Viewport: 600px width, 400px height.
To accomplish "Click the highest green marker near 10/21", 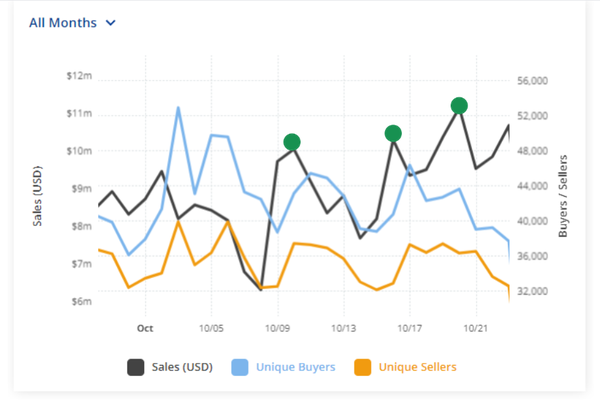I will coord(459,105).
